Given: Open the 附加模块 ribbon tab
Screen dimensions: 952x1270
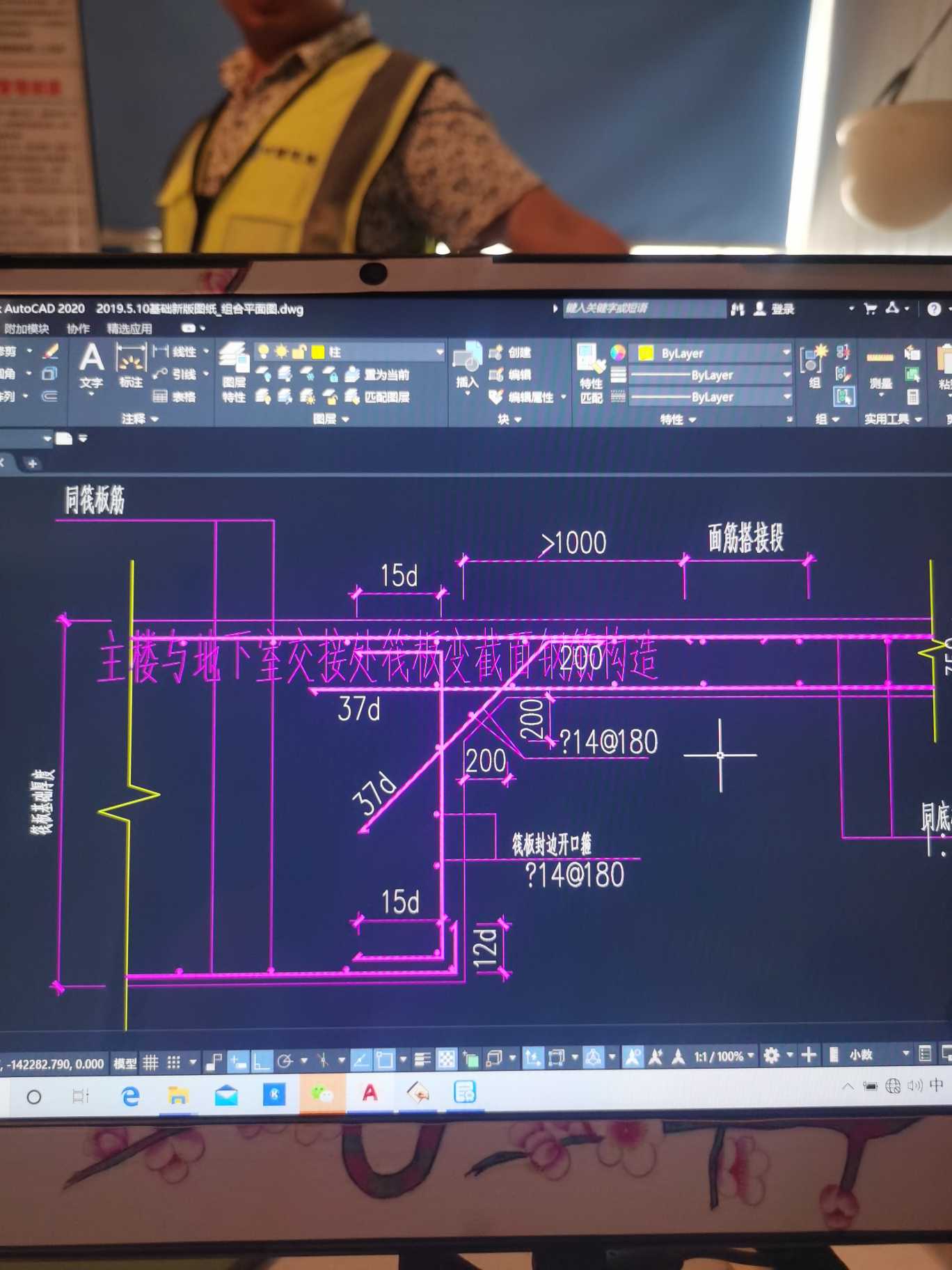Looking at the screenshot, I should [26, 329].
